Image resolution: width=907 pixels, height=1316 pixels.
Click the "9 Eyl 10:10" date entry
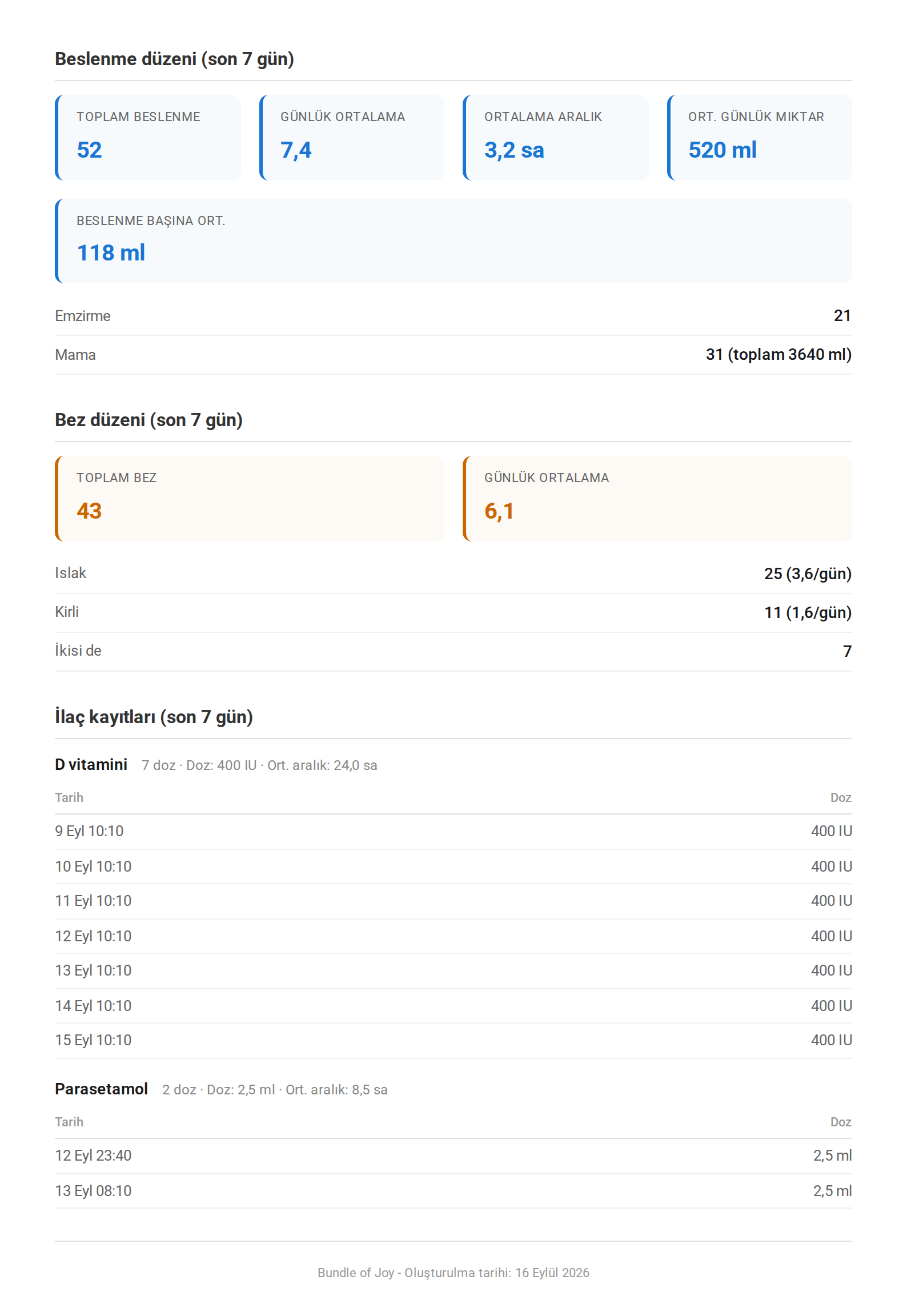pos(89,831)
